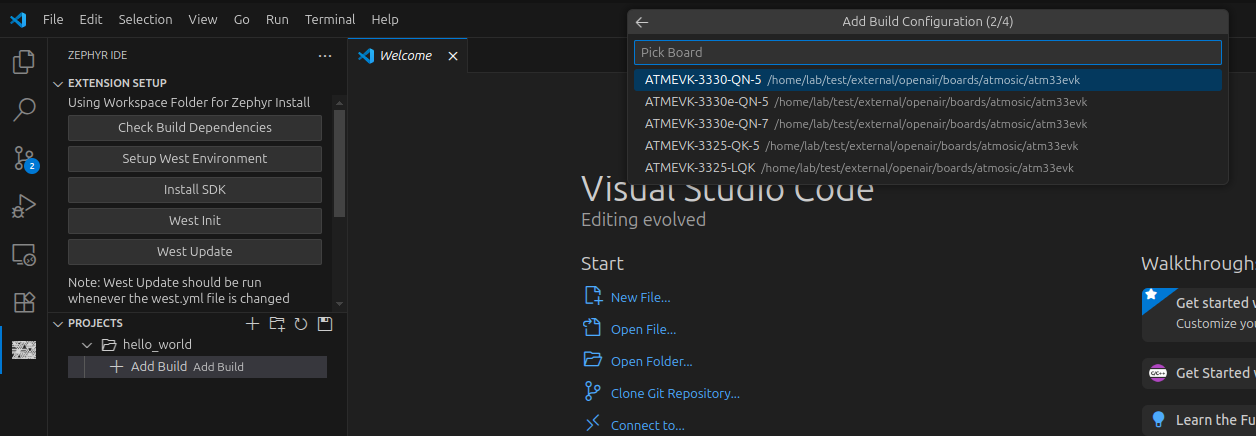Viewport: 1256px width, 436px height.
Task: Click the Open File icon under Start
Action: 593,328
